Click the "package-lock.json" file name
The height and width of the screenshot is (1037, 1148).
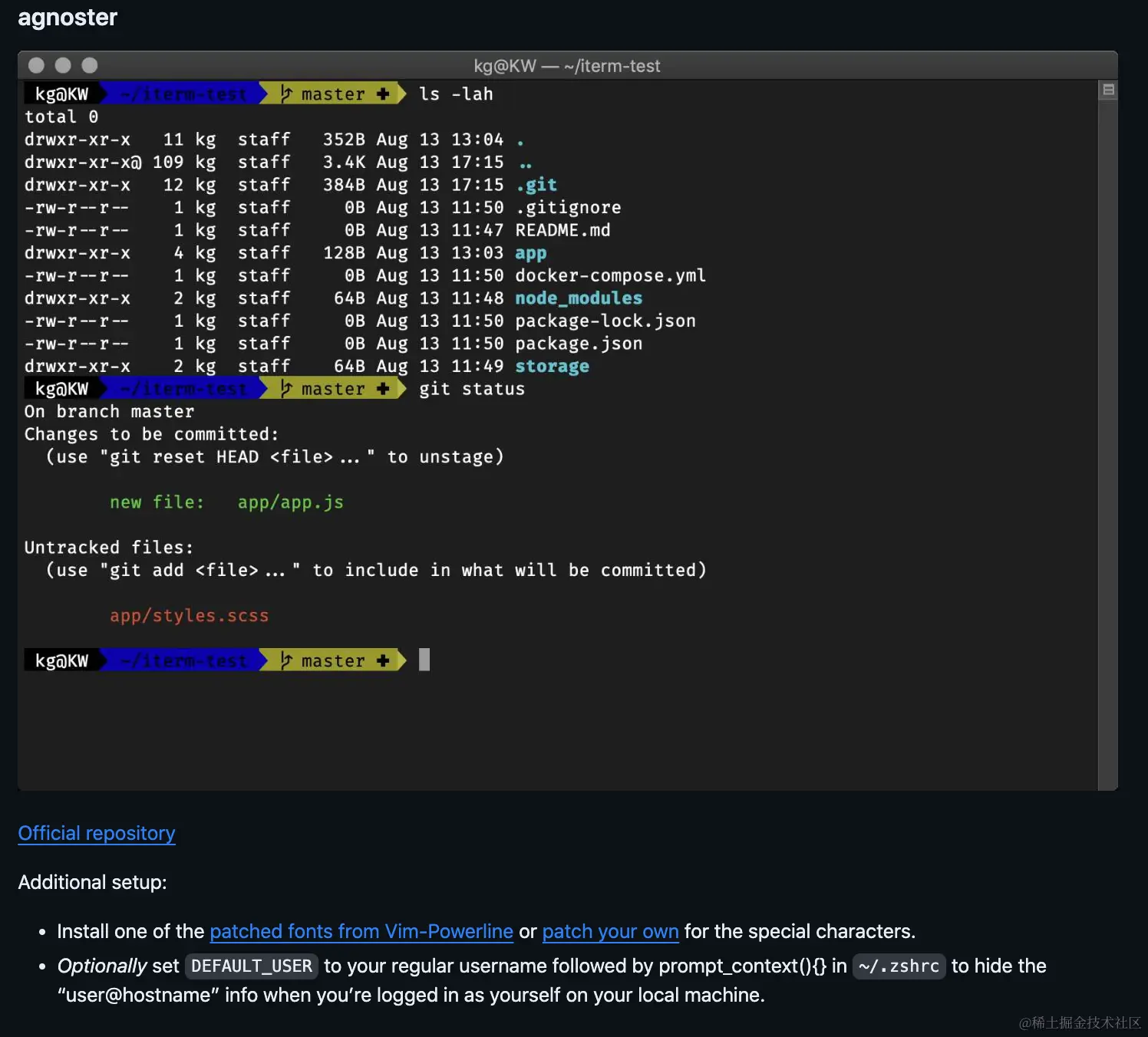click(605, 321)
